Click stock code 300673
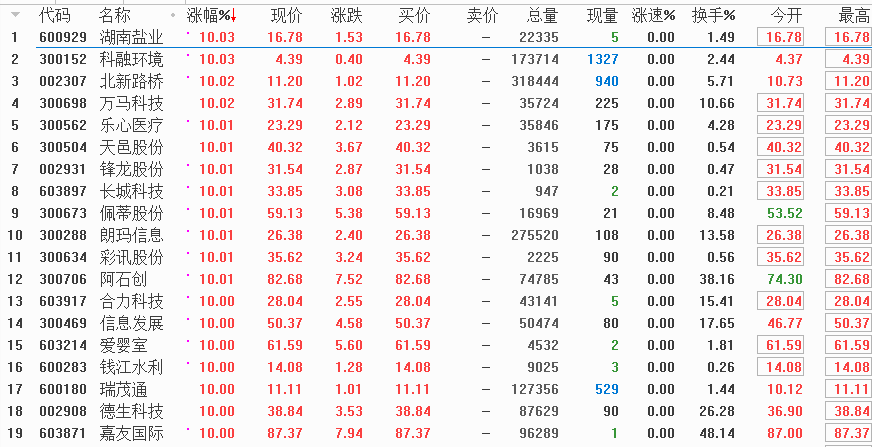This screenshot has width=872, height=447. click(x=63, y=213)
